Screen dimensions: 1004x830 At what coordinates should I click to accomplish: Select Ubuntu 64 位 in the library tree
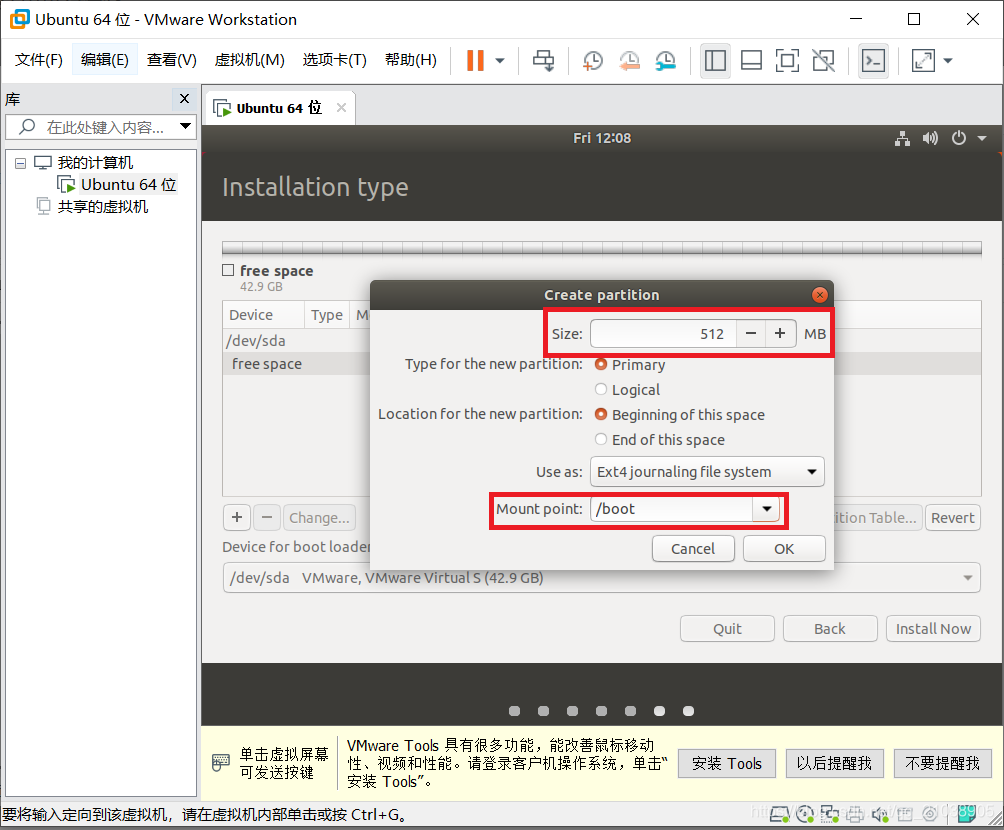click(128, 184)
